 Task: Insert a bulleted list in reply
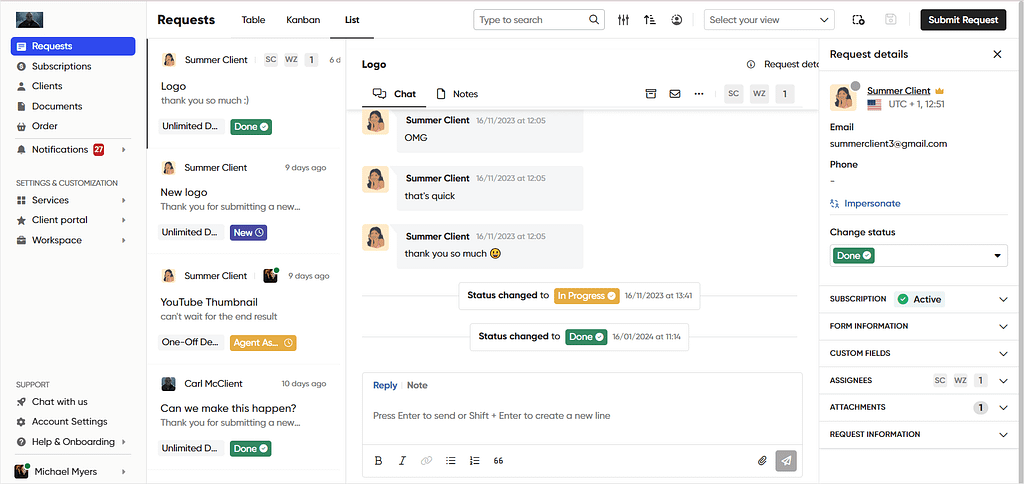point(451,460)
